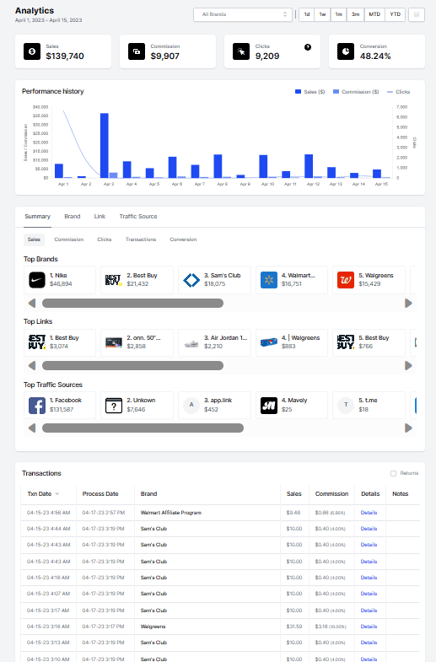
Task: Select the MTD date range button
Action: [x=374, y=14]
